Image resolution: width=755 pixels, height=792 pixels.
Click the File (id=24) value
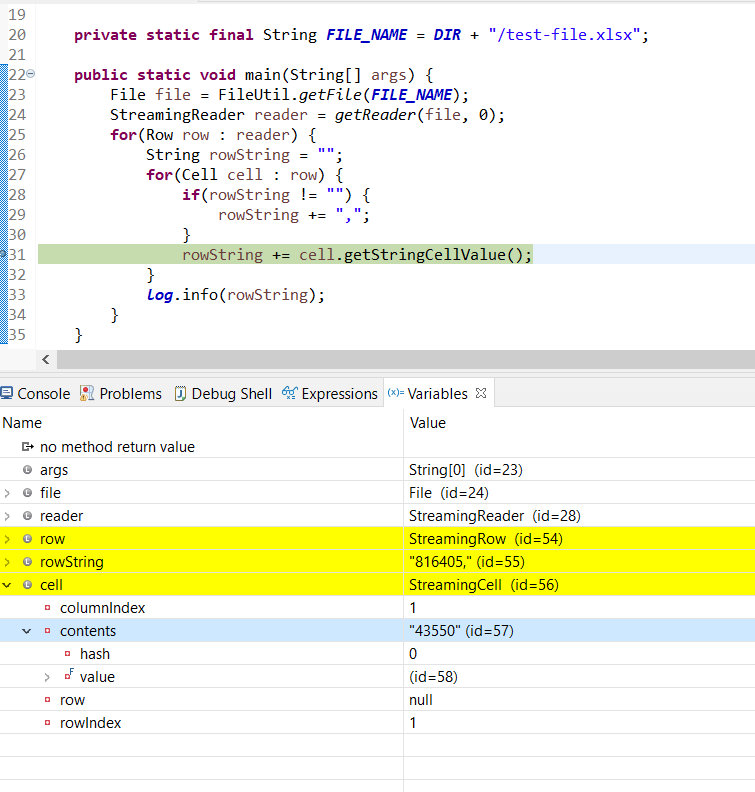click(448, 492)
